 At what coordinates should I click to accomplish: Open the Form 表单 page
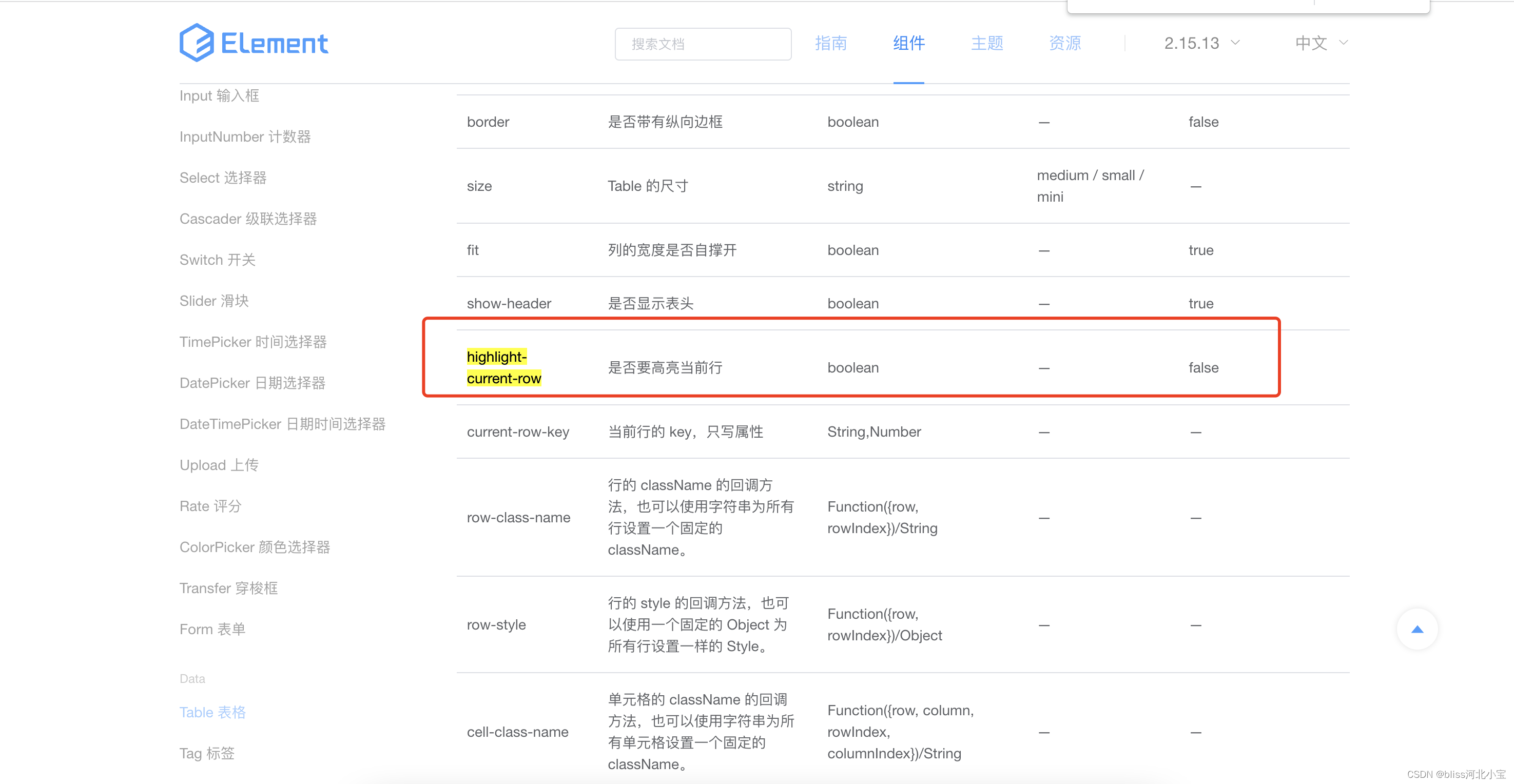click(212, 628)
